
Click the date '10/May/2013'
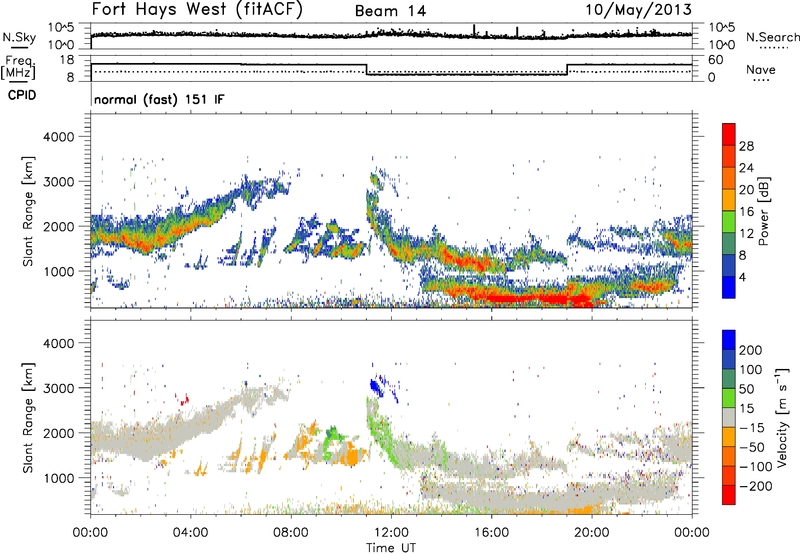638,9
